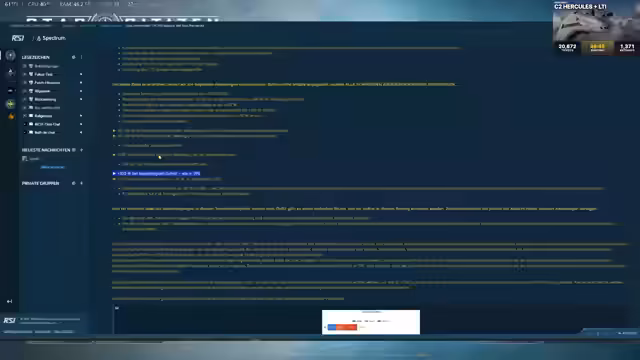
Task: Click the C2 Hercules + LTI overlay
Action: pyautogui.click(x=596, y=28)
